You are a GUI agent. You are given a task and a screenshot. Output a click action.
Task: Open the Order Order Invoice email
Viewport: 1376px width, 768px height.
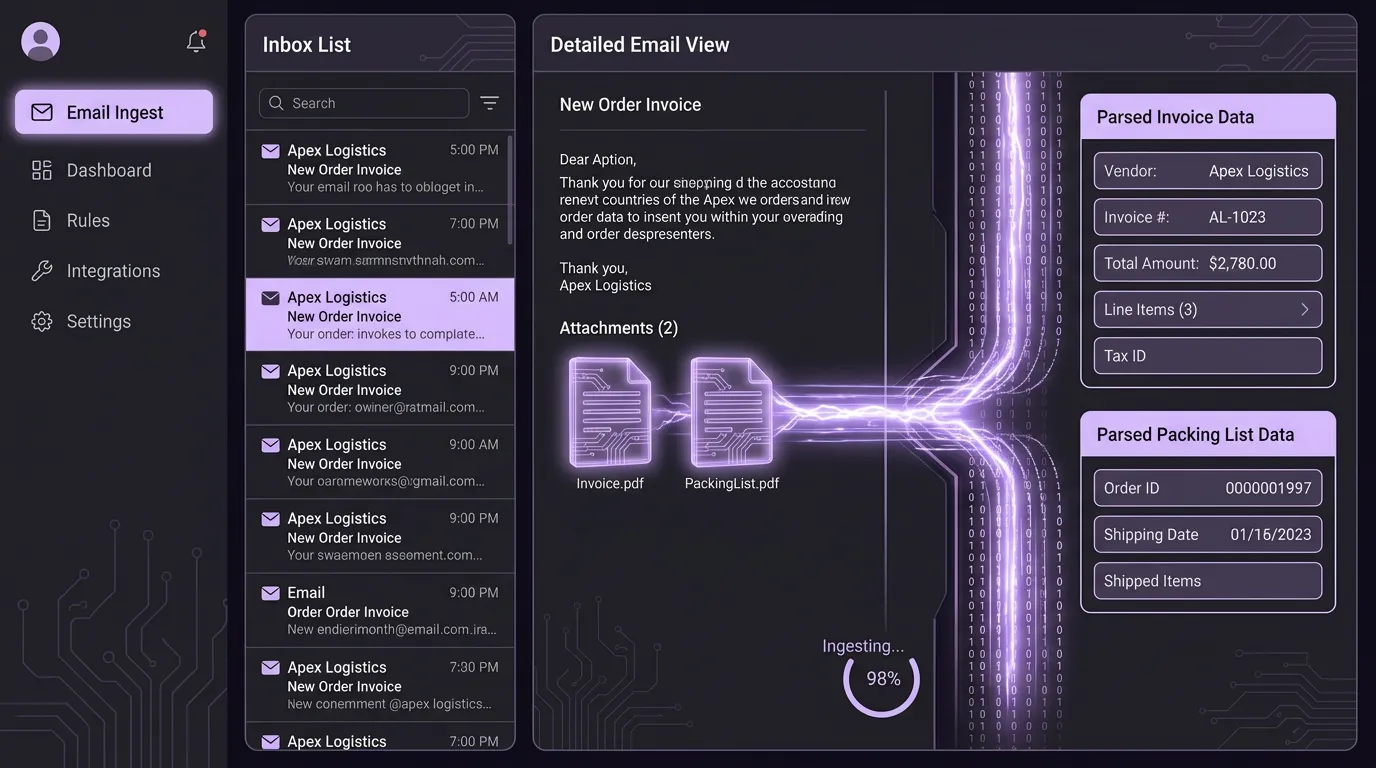(x=379, y=610)
